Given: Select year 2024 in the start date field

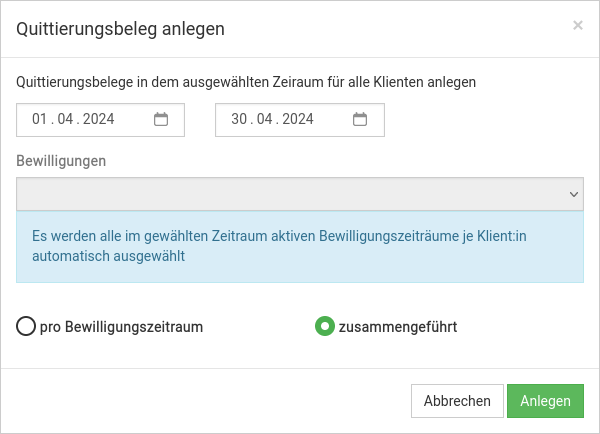Looking at the screenshot, I should coord(99,119).
